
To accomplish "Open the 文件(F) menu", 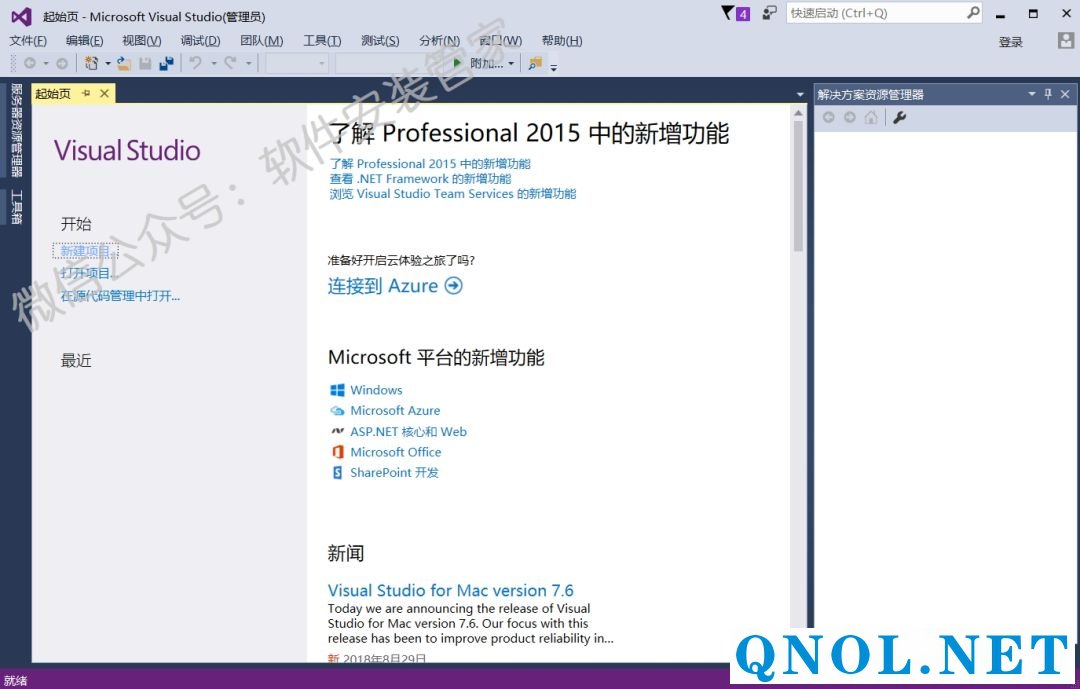I will point(28,41).
